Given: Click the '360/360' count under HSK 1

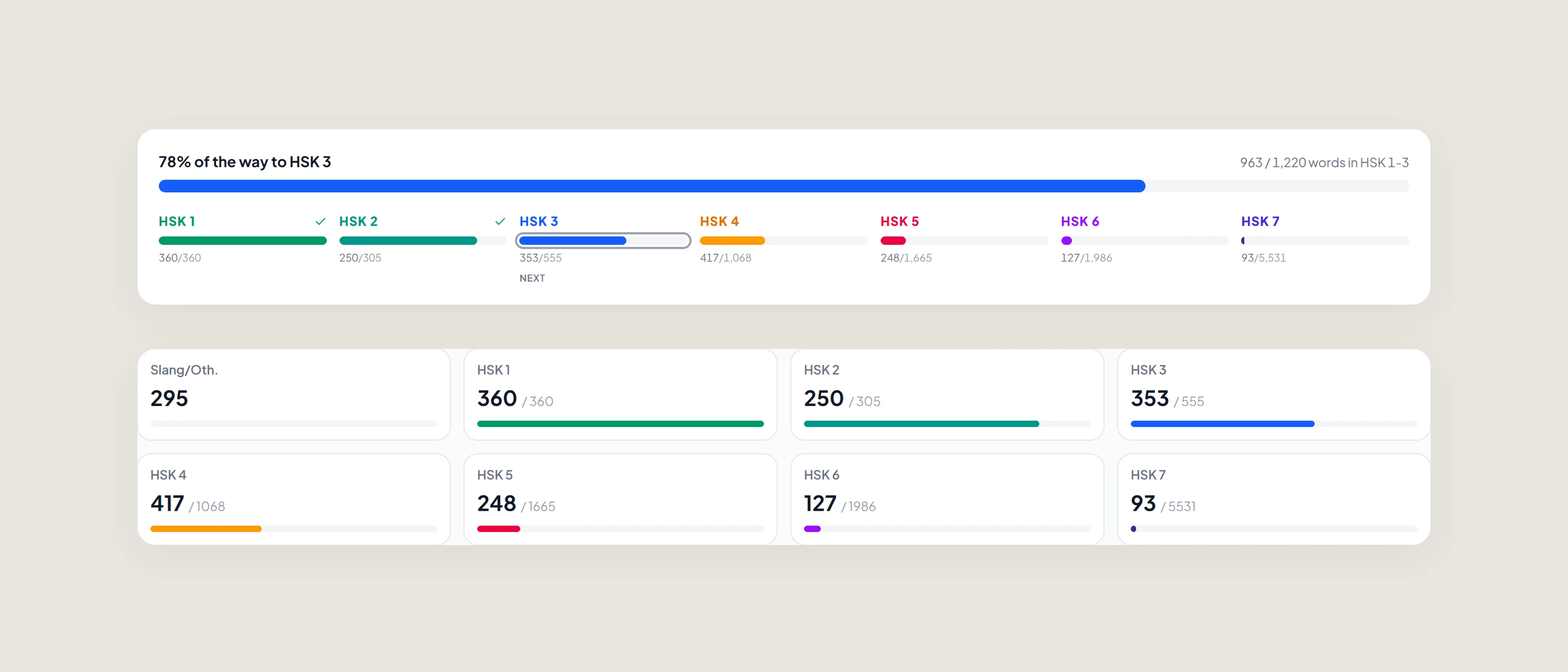Looking at the screenshot, I should [179, 258].
